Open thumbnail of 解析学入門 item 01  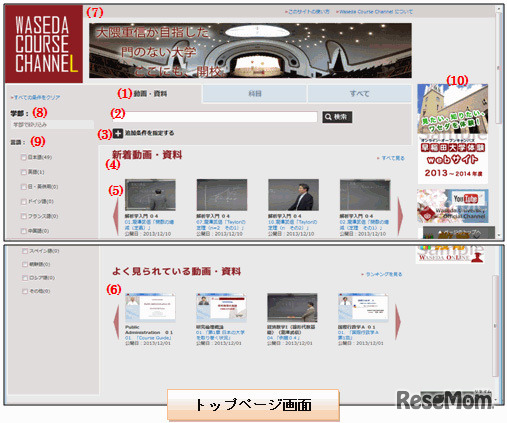coord(150,195)
